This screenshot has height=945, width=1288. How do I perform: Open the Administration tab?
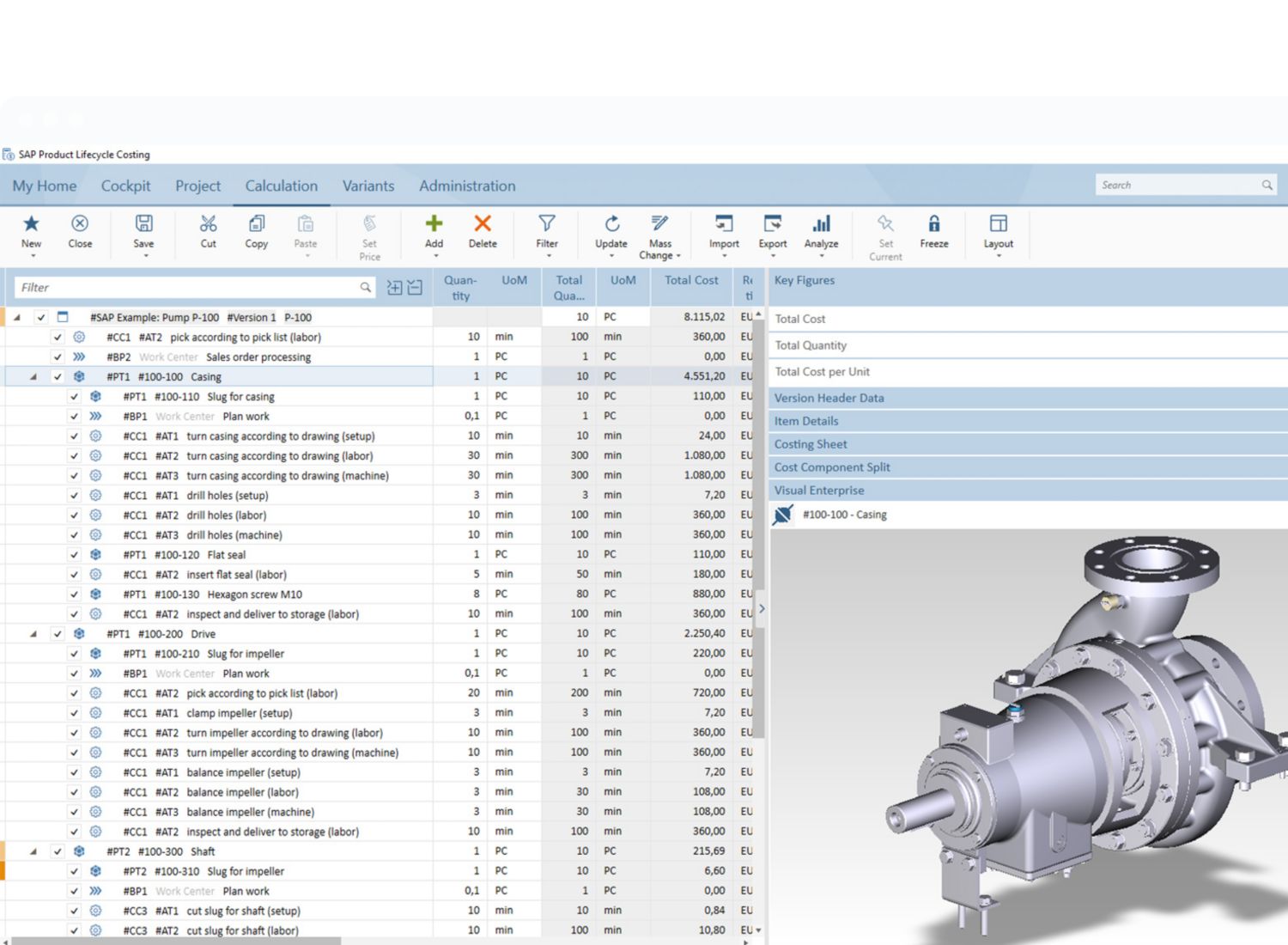(467, 186)
